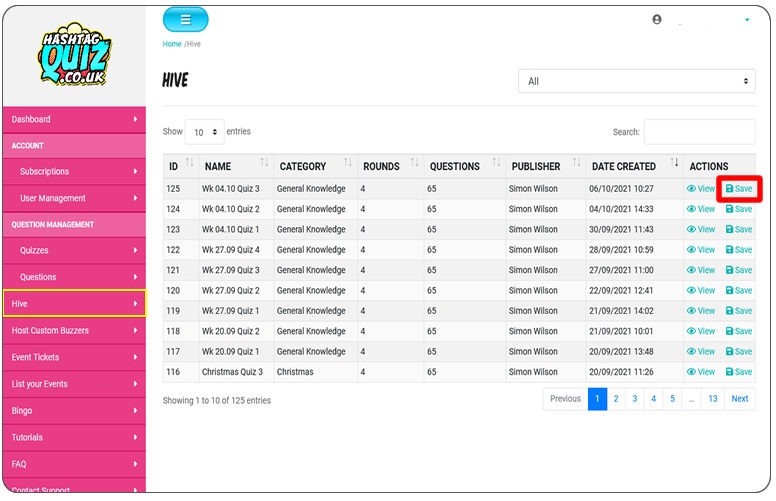
Task: Click Next pagination button
Action: pyautogui.click(x=740, y=399)
